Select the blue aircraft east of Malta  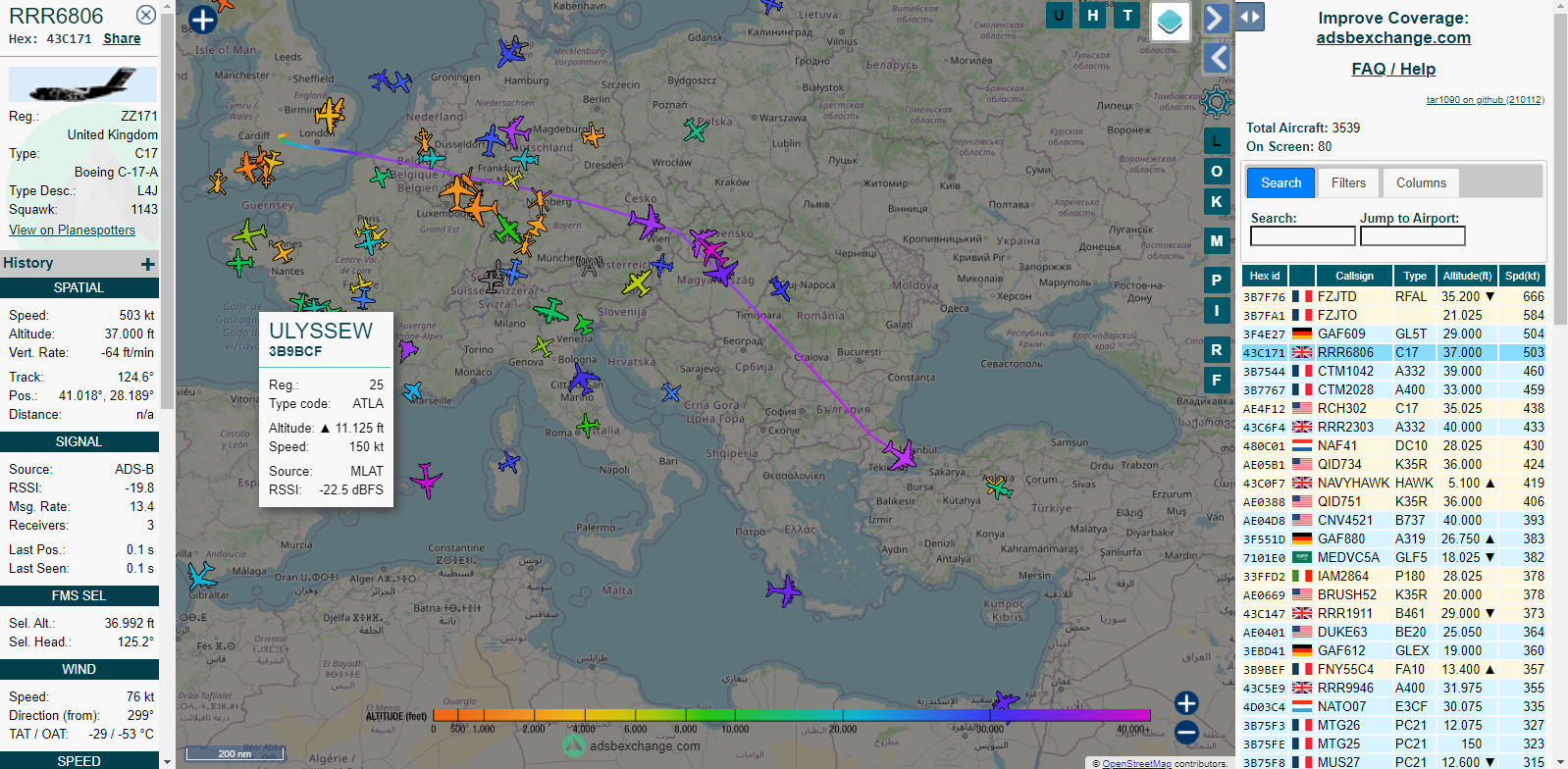click(x=783, y=590)
